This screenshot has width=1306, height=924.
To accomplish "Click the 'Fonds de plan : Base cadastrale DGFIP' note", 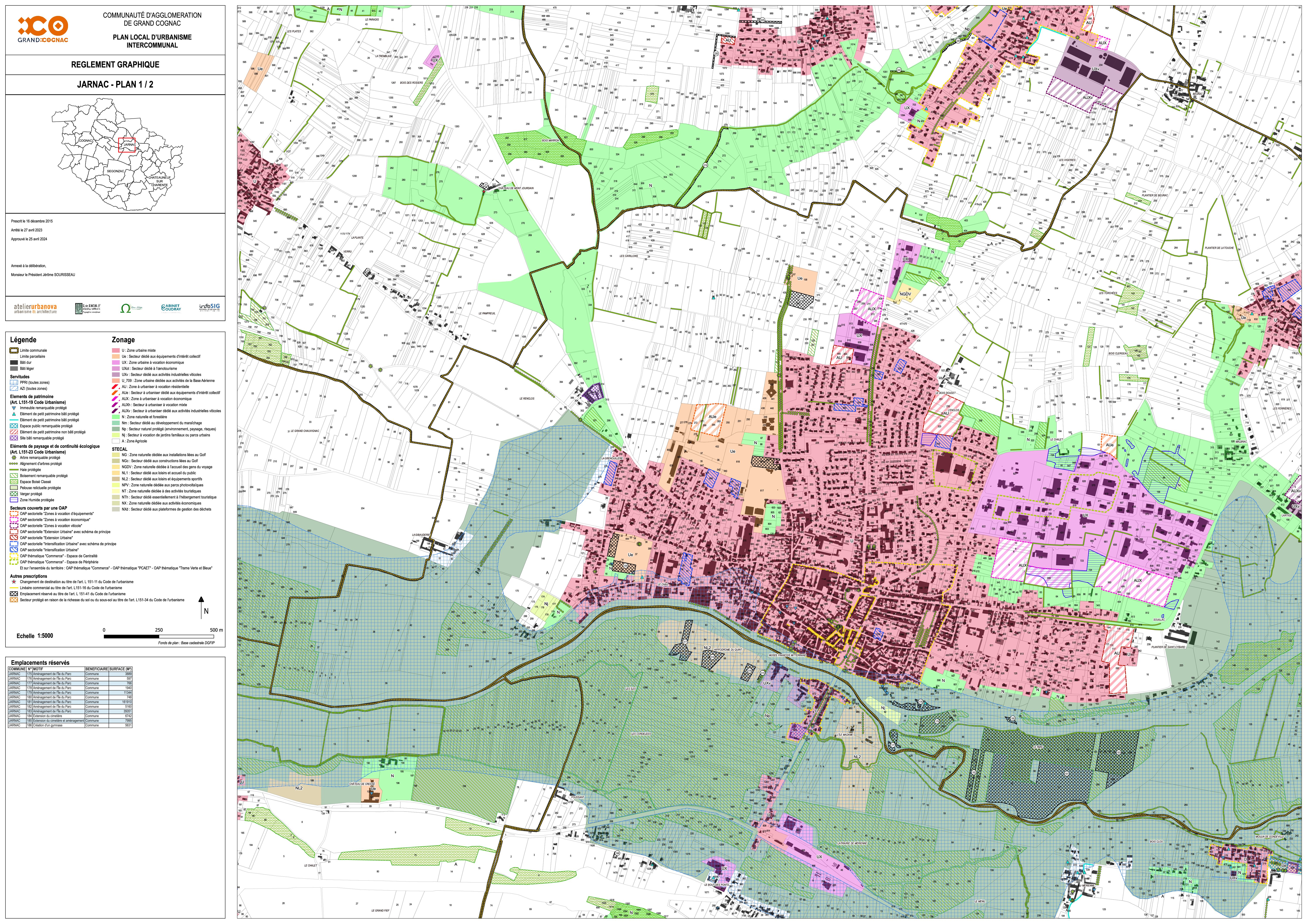I will (x=187, y=643).
